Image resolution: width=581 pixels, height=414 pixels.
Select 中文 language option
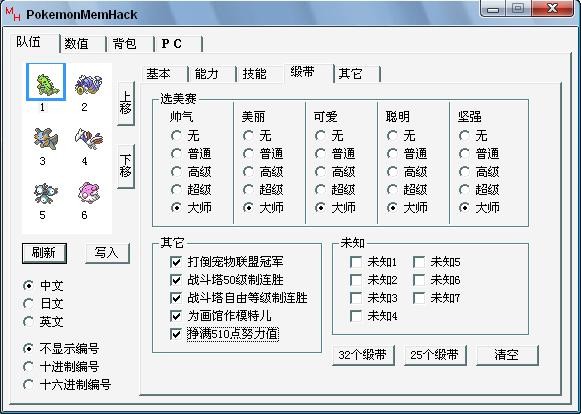tap(43, 286)
